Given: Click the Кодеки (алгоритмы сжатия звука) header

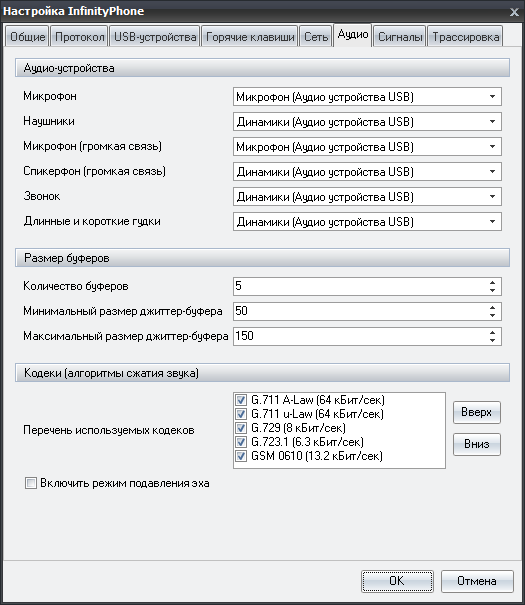Looking at the screenshot, I should pyautogui.click(x=262, y=373).
